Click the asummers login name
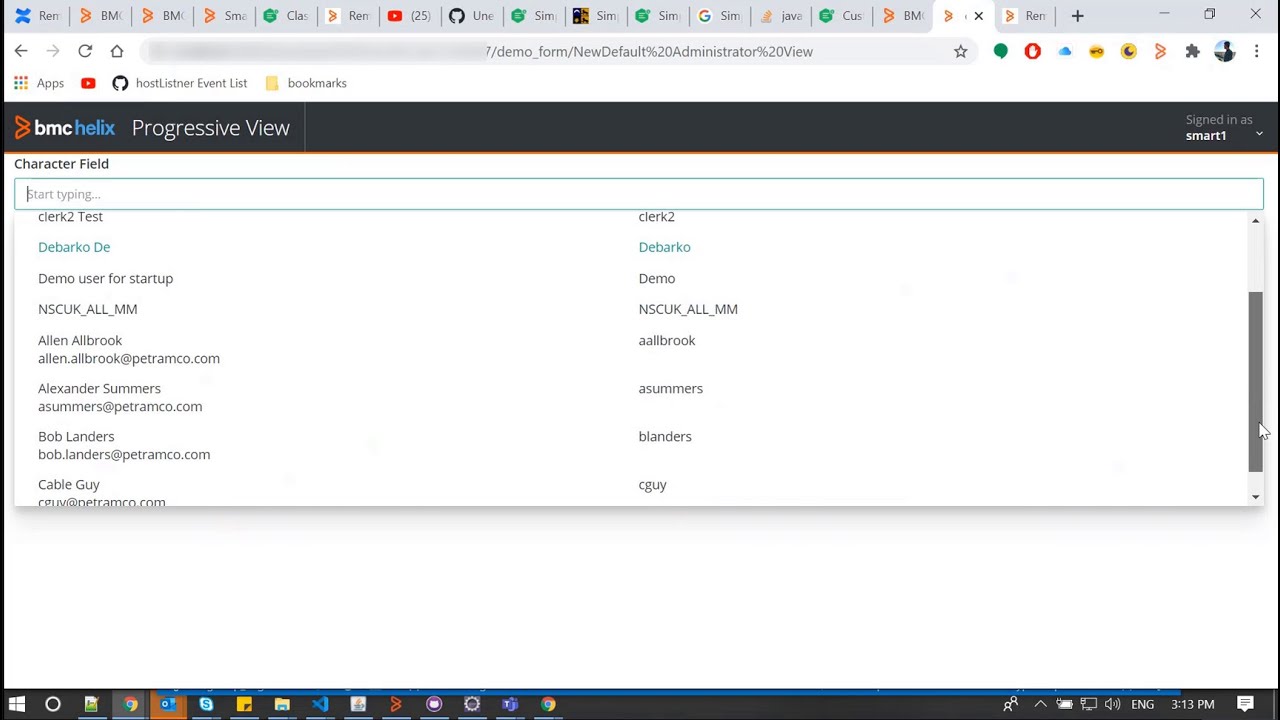This screenshot has height=720, width=1280. (670, 388)
